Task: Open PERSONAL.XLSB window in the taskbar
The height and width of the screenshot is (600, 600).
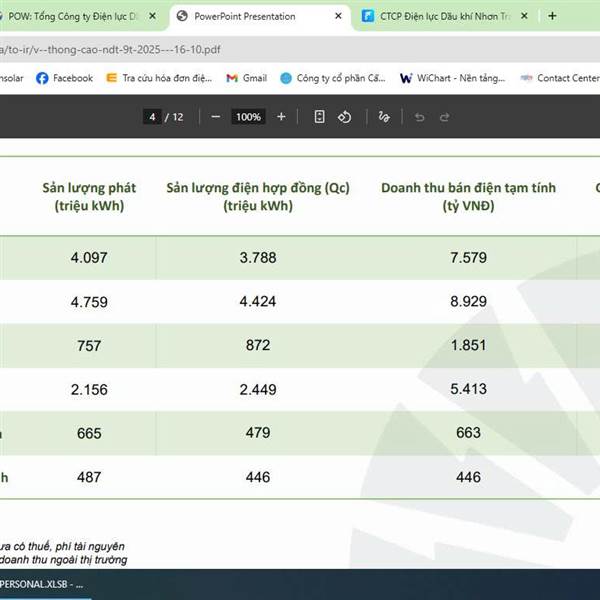Action: (x=45, y=584)
